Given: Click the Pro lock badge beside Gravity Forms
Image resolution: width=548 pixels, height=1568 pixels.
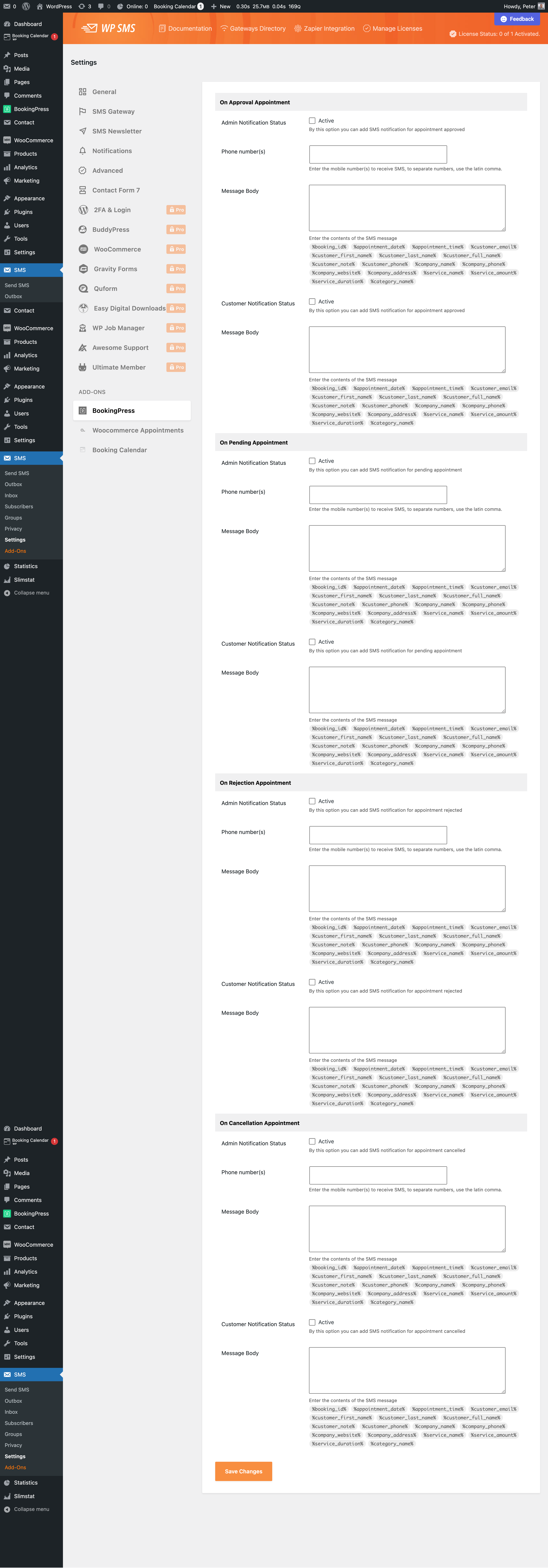Looking at the screenshot, I should coord(176,269).
